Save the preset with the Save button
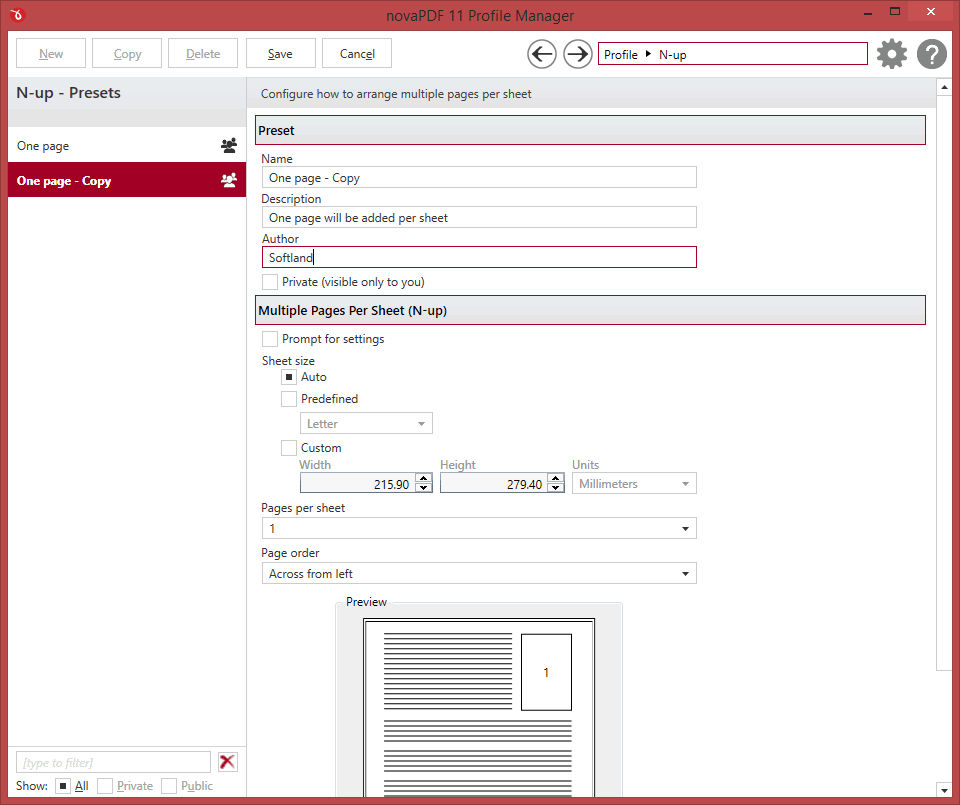960x805 pixels. click(x=280, y=54)
